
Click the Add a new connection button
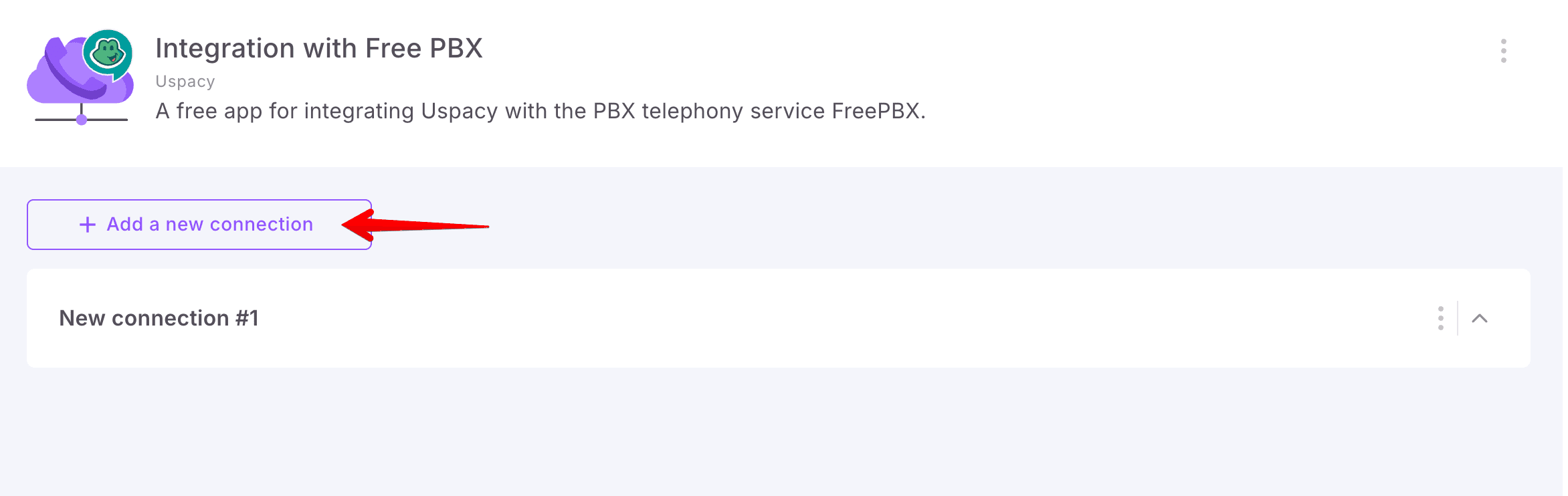pos(199,225)
